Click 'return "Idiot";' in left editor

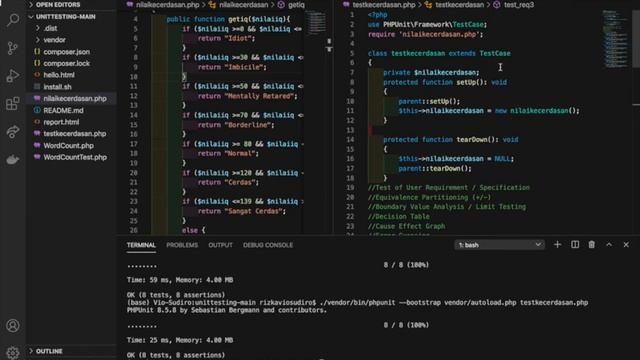[x=226, y=38]
